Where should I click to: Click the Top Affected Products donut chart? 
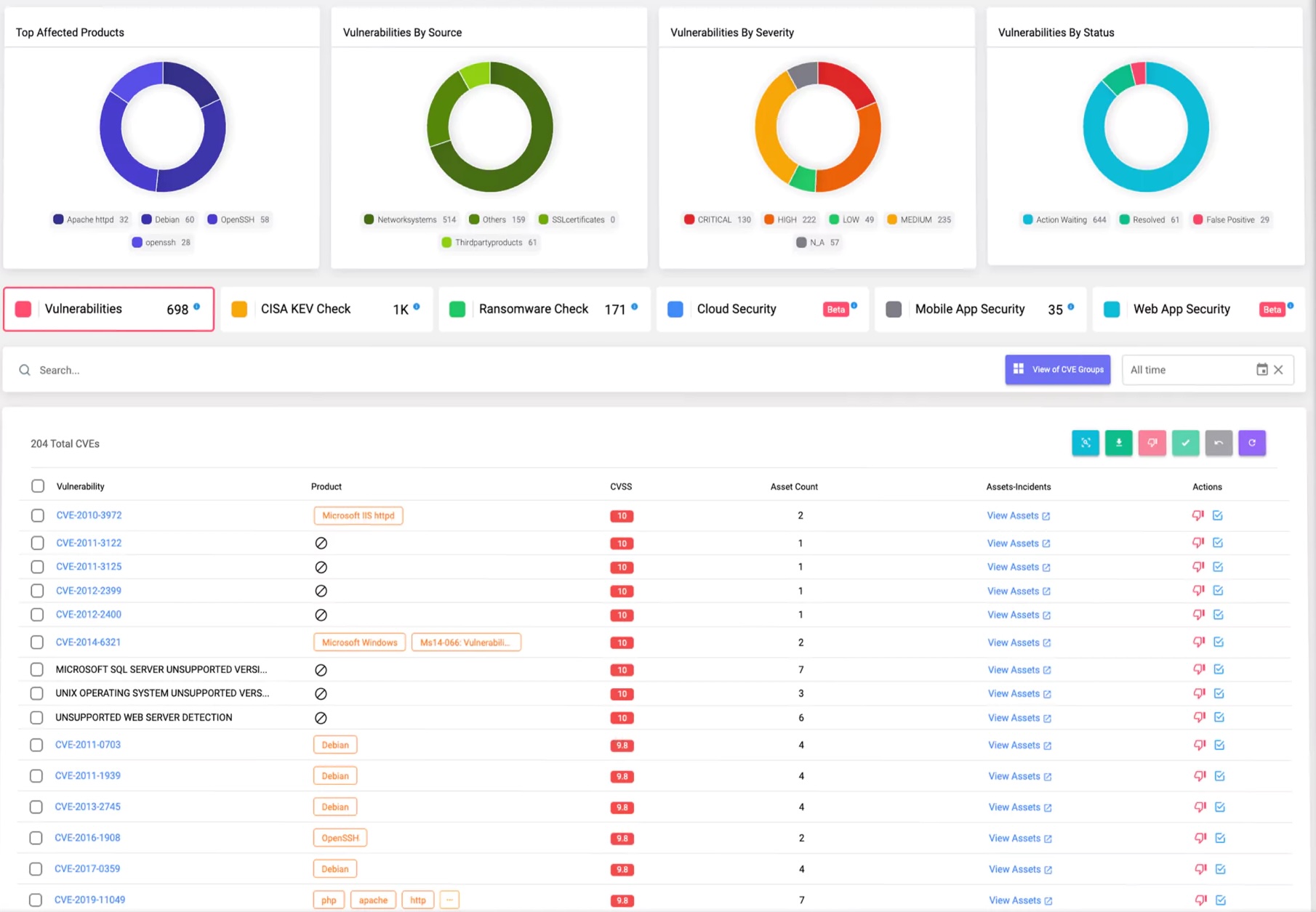[162, 126]
